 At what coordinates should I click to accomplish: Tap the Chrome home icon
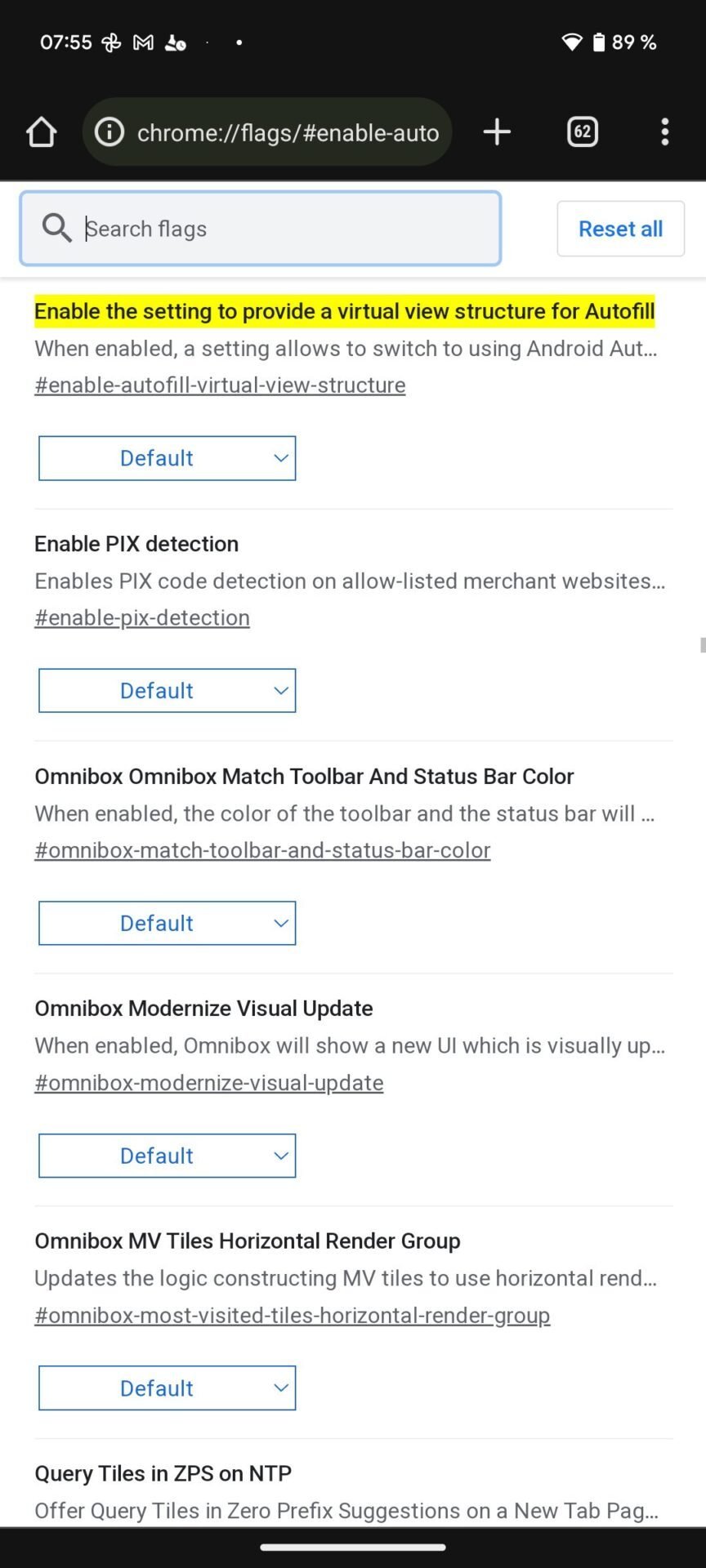(x=41, y=132)
